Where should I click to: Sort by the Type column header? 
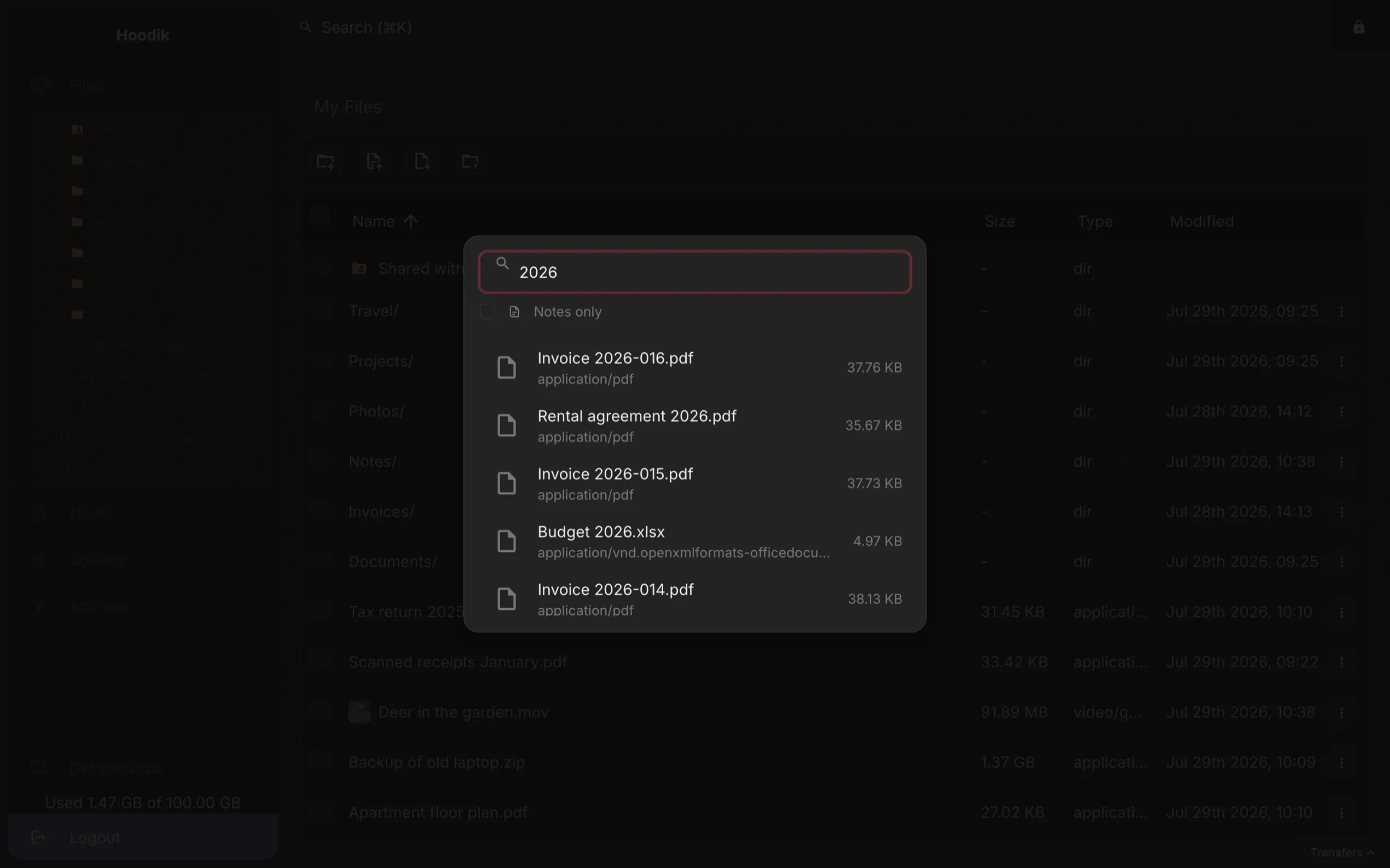point(1095,222)
